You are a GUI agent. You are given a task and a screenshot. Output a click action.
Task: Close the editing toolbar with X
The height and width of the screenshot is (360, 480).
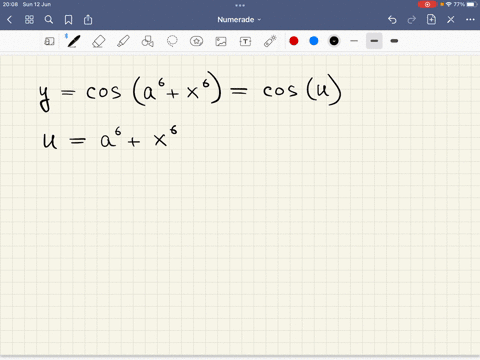point(451,20)
